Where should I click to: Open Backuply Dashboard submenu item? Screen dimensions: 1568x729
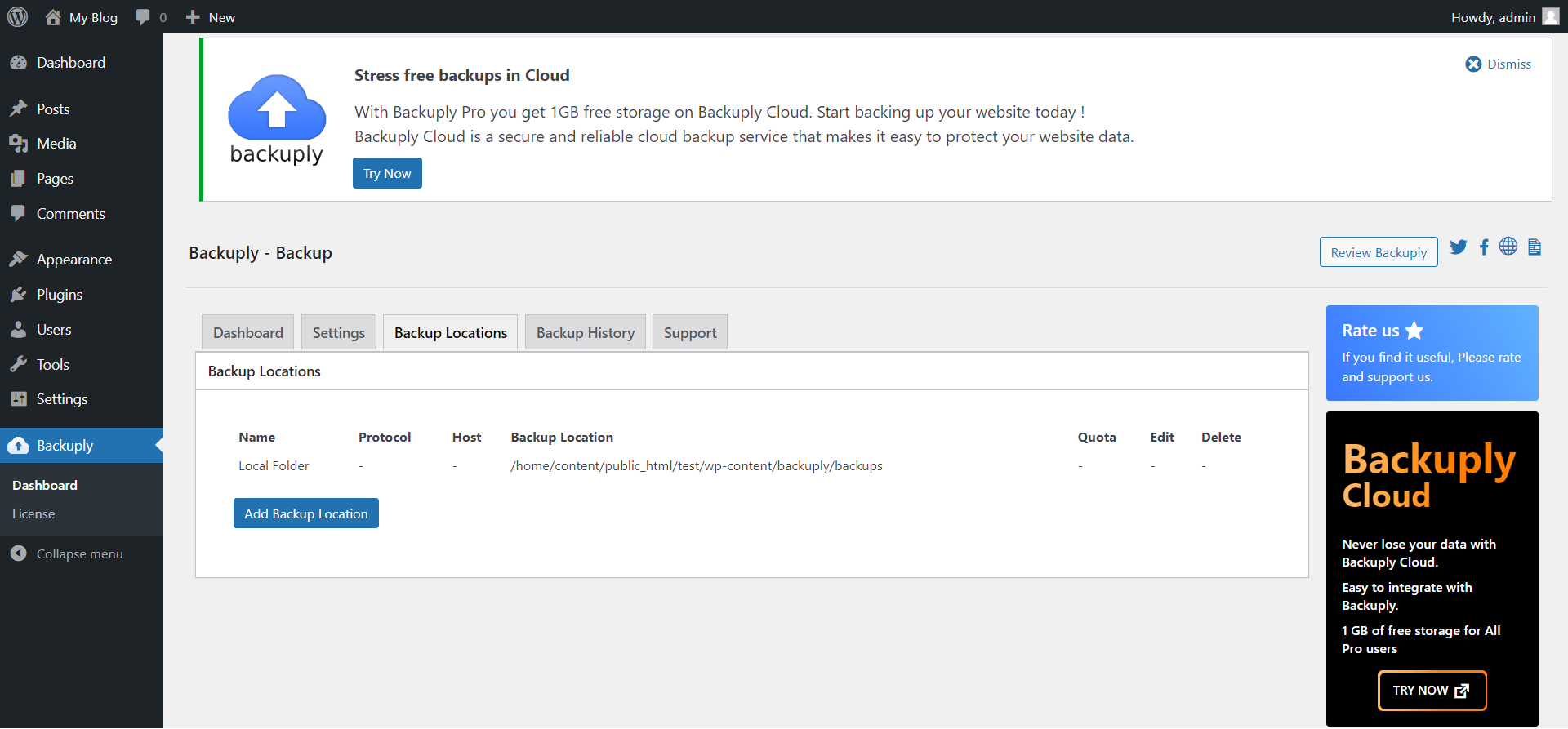point(45,485)
